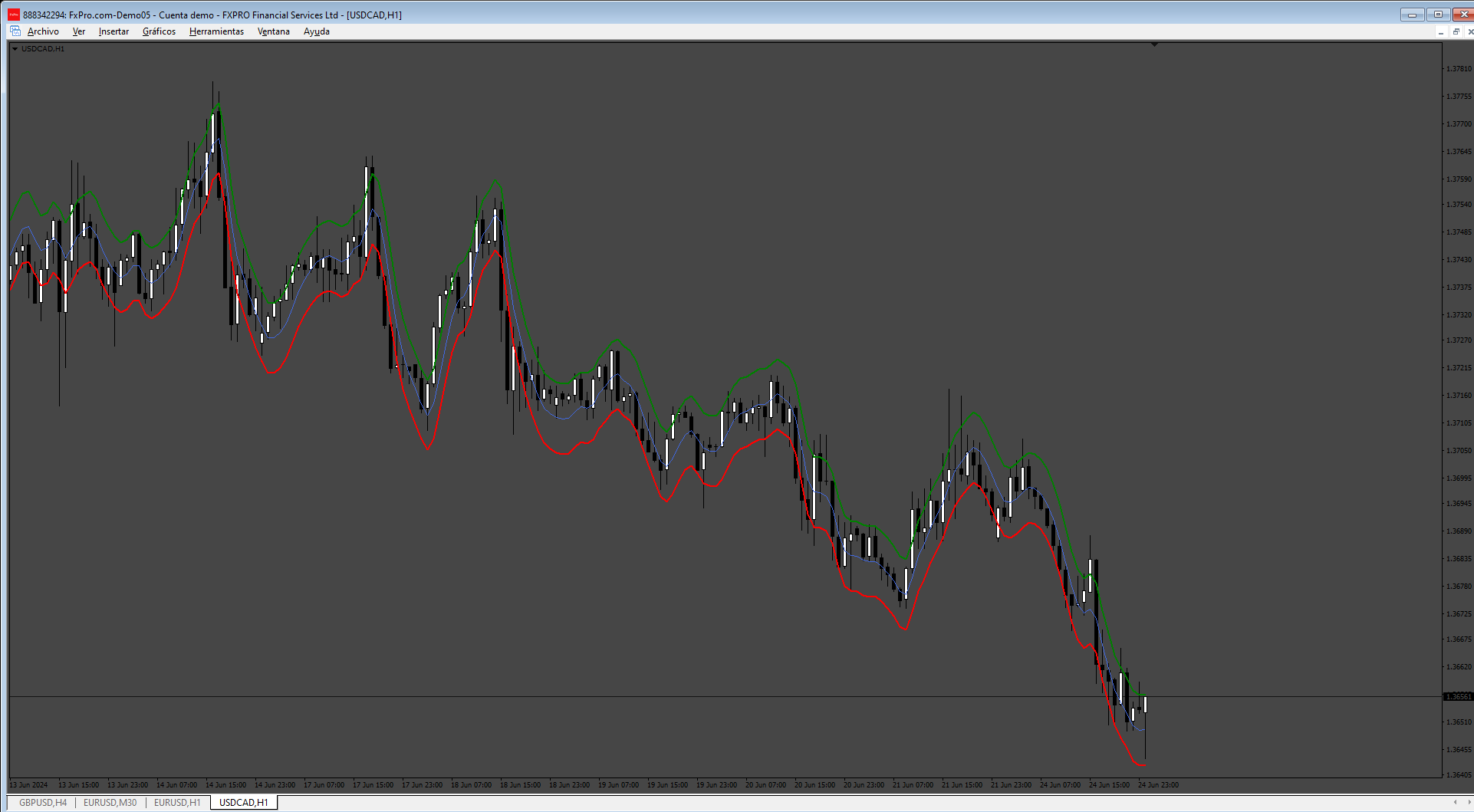
Task: Switch to the EURUSD,M30 chart tab
Action: [x=110, y=803]
